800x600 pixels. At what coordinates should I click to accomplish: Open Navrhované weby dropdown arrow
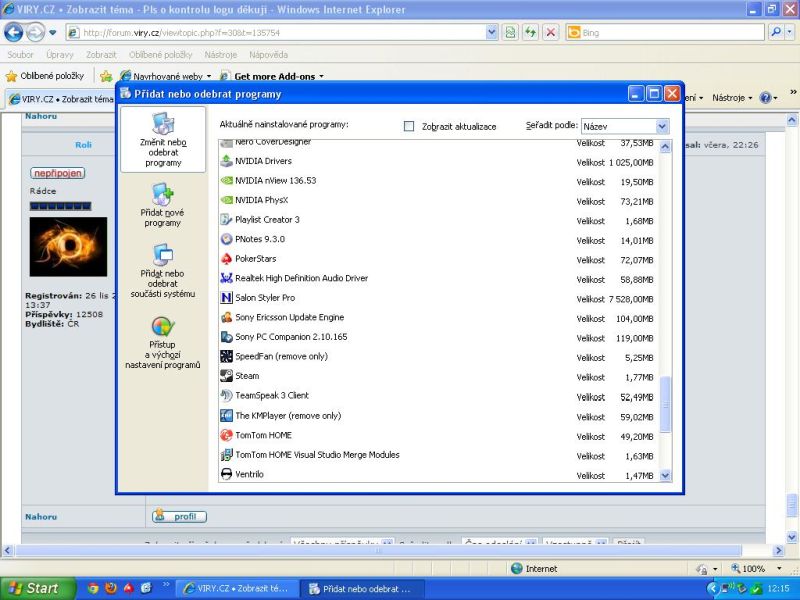(209, 77)
